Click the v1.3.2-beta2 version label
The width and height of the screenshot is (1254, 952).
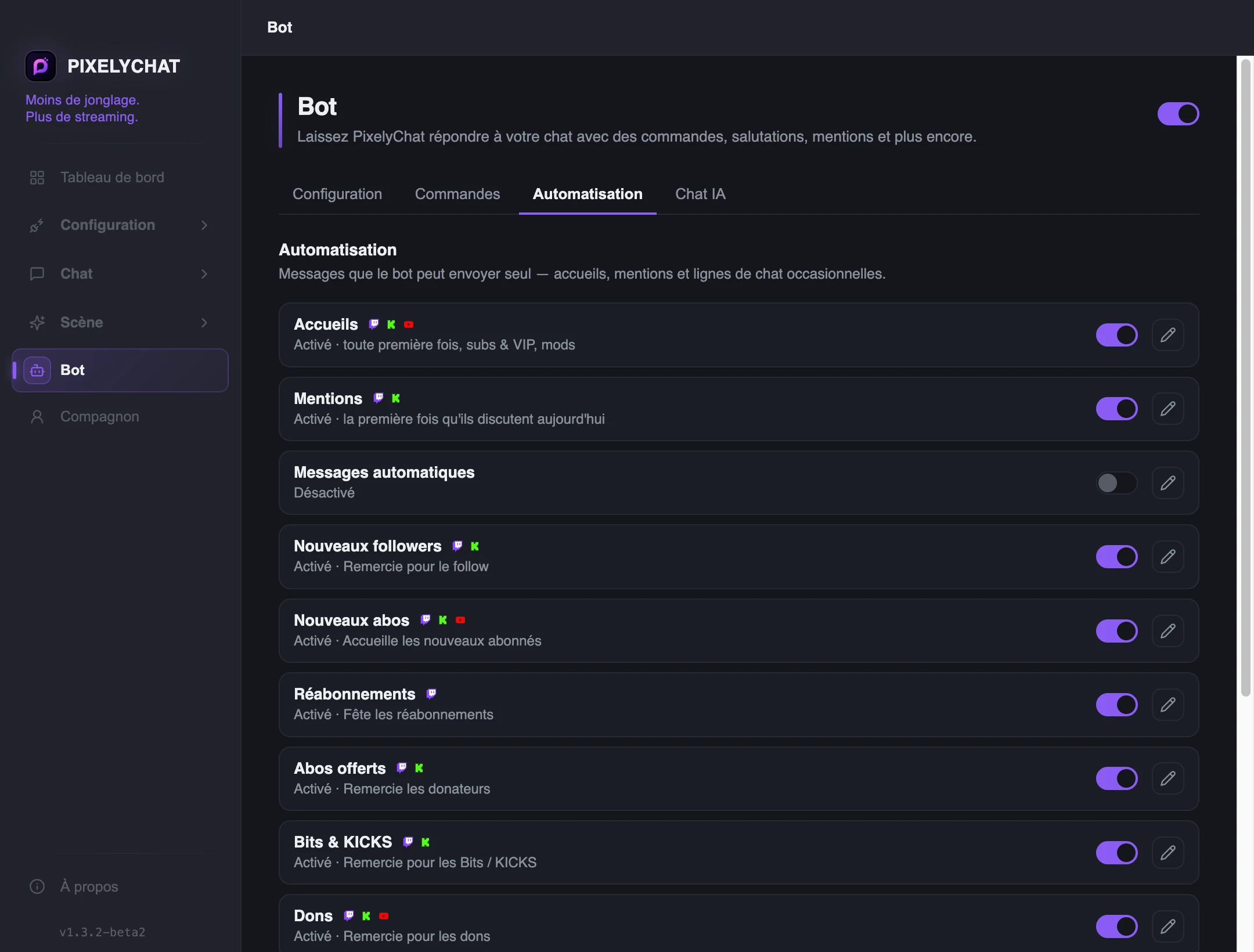point(102,932)
